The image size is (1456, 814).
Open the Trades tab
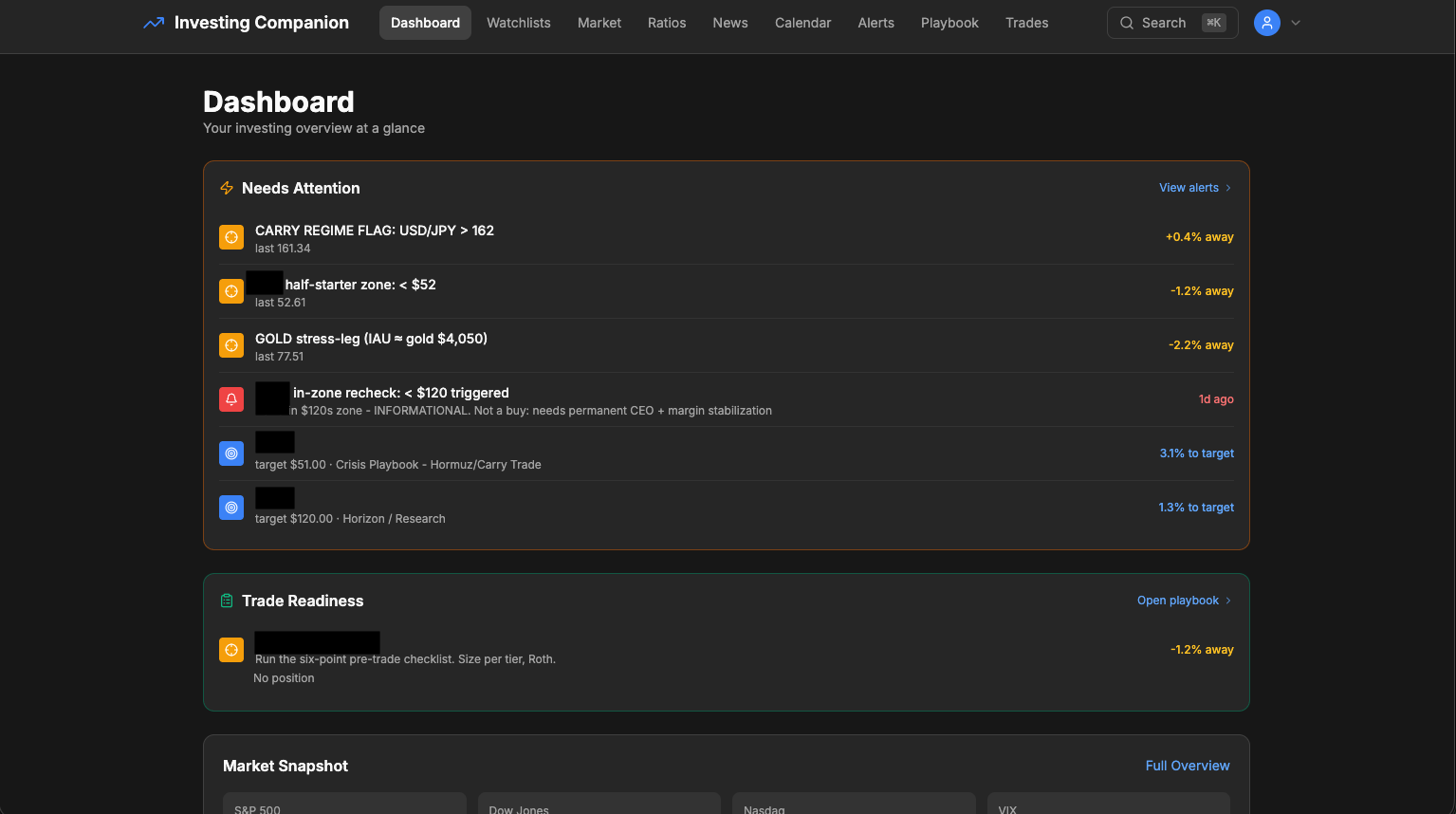coord(1027,23)
